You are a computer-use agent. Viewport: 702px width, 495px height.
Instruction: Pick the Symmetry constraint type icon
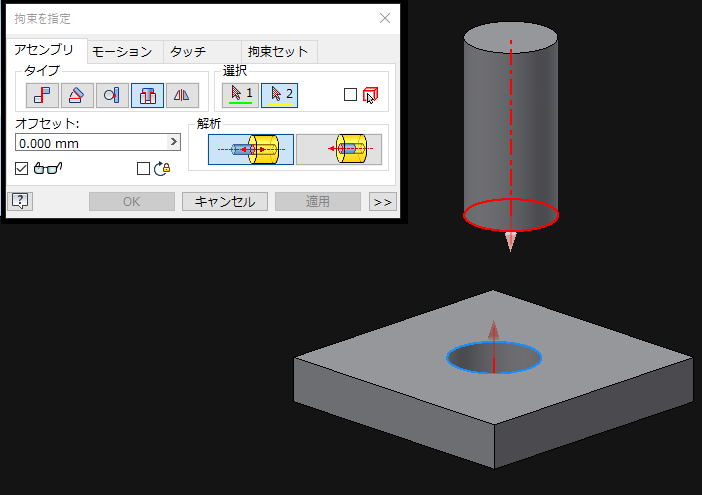pos(181,95)
